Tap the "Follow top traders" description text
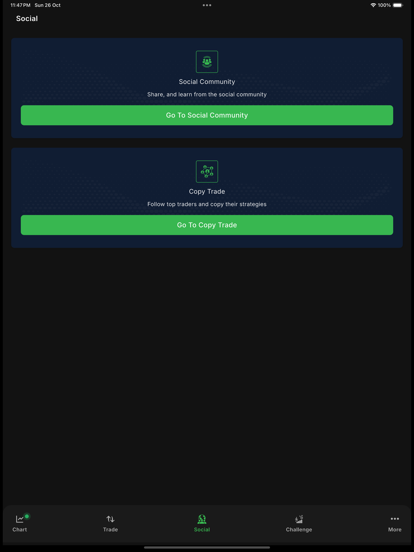Viewport: 414px width, 552px height. [207, 204]
